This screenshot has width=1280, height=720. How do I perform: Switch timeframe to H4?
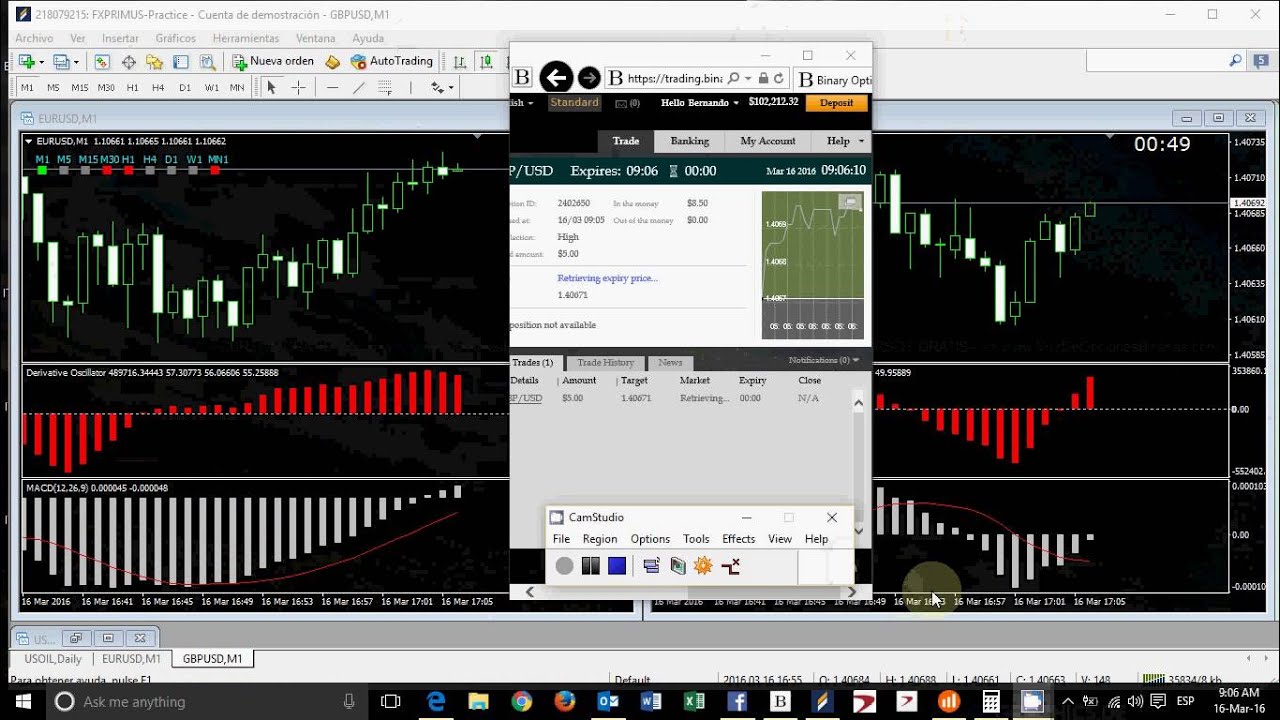pyautogui.click(x=158, y=87)
